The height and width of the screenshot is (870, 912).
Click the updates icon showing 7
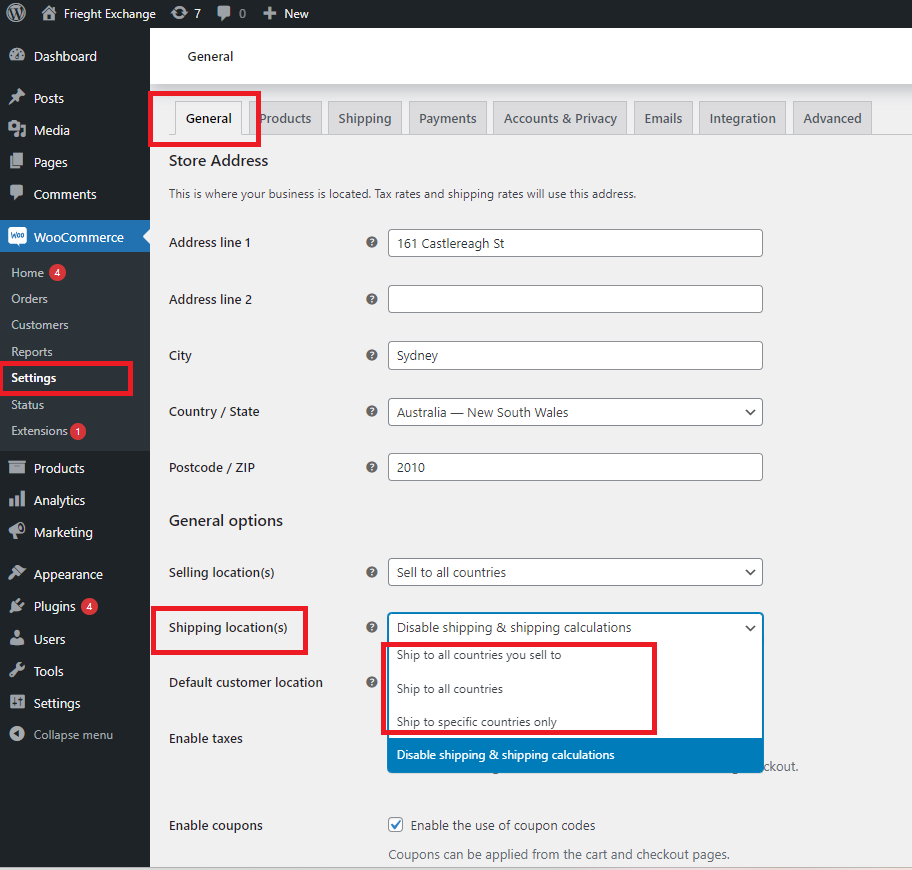coord(179,13)
